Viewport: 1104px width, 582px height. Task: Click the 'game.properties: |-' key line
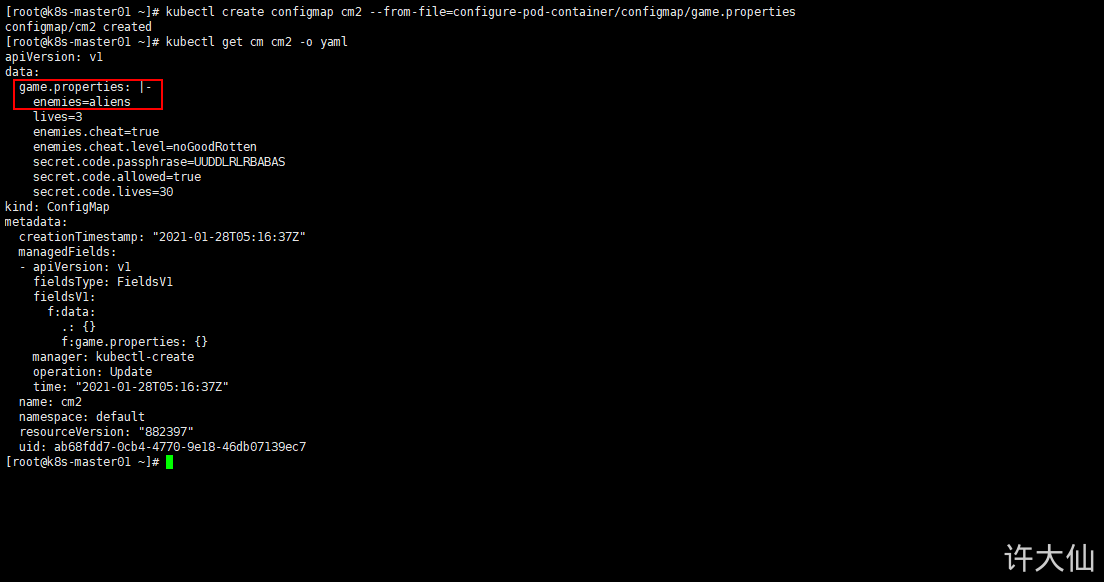click(x=85, y=87)
